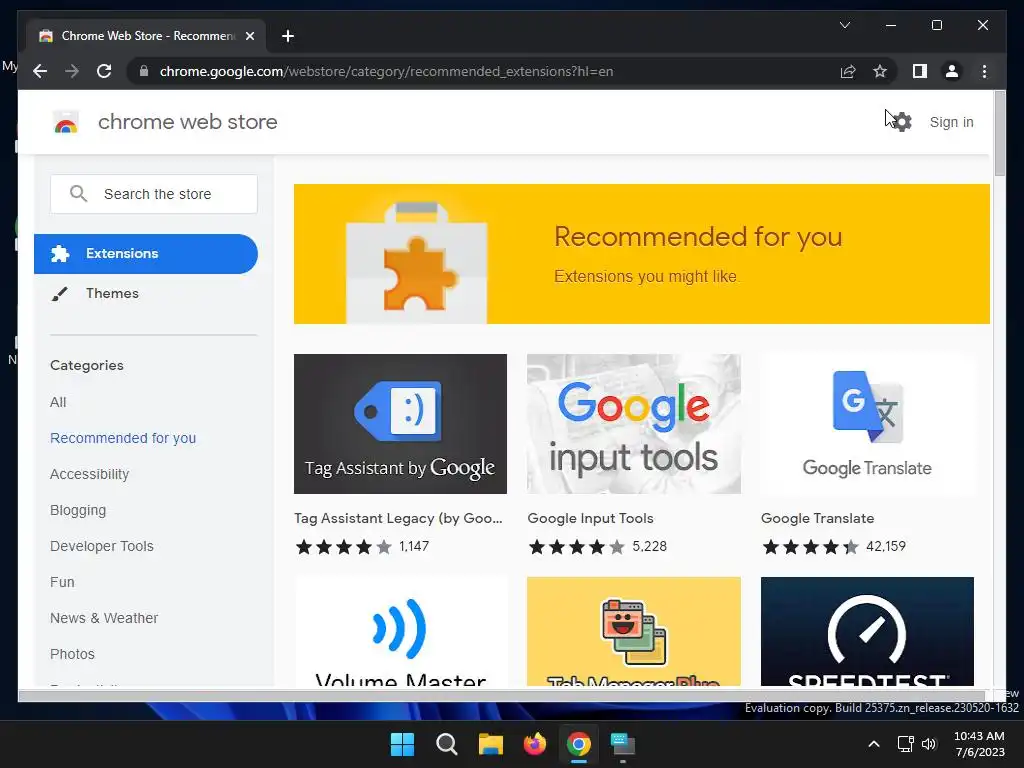Go back to the previous page
Viewport: 1024px width, 768px height.
coord(40,71)
